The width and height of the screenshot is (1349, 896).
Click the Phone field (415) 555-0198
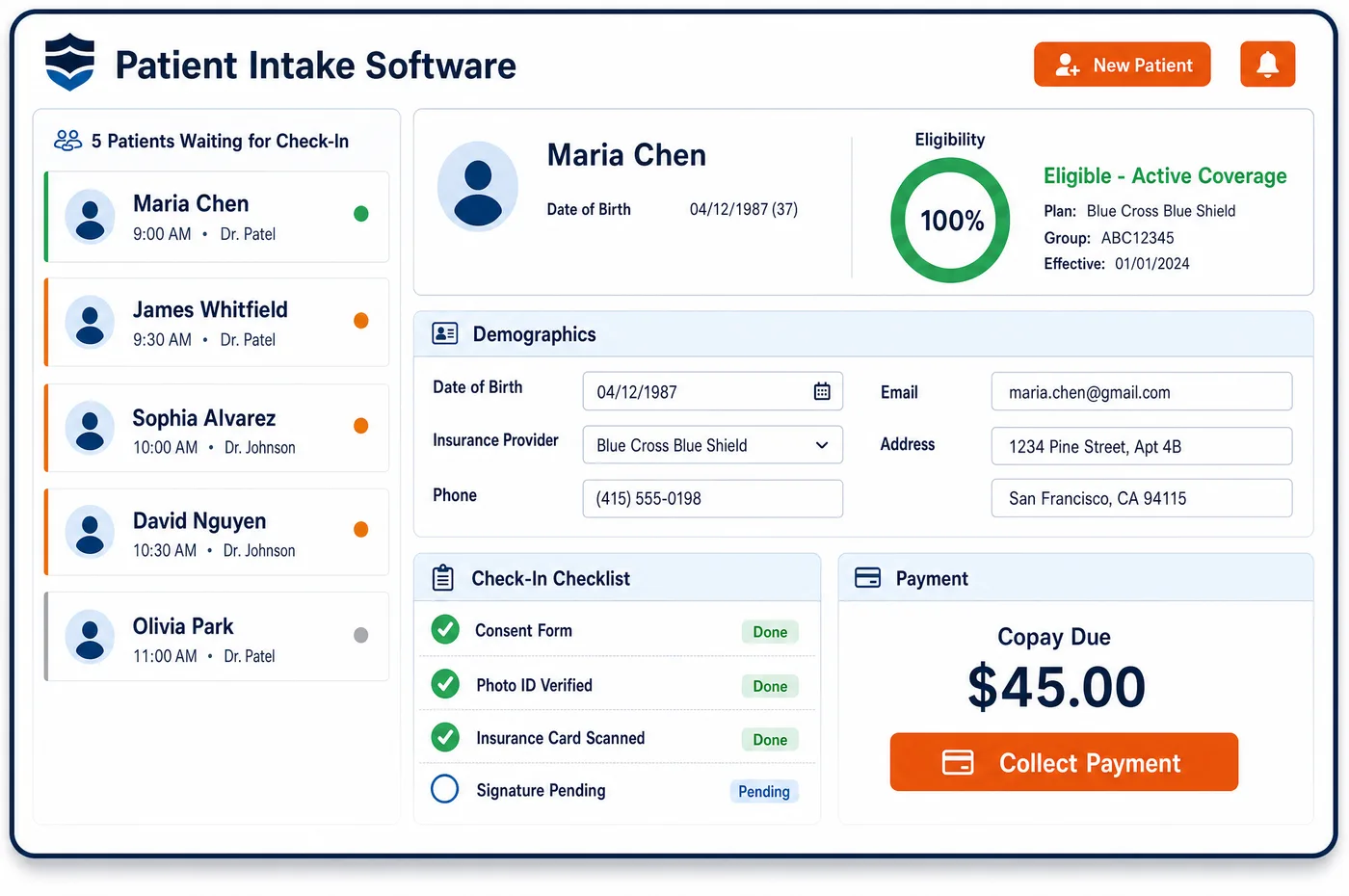point(713,498)
